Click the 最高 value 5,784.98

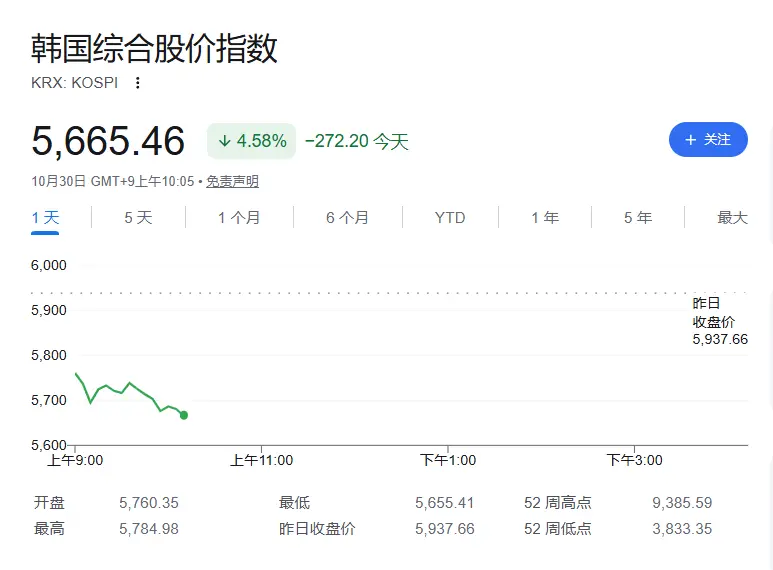149,529
